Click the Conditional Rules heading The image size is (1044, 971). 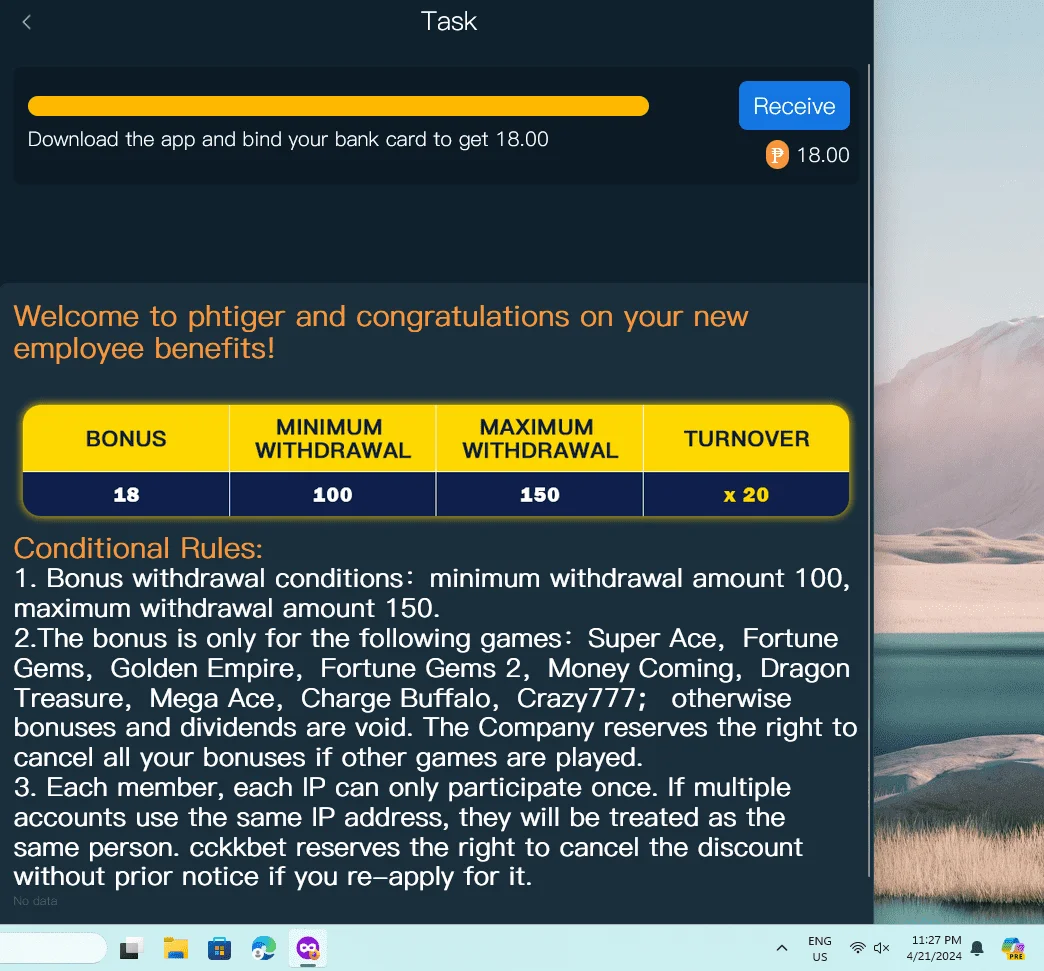pos(138,549)
